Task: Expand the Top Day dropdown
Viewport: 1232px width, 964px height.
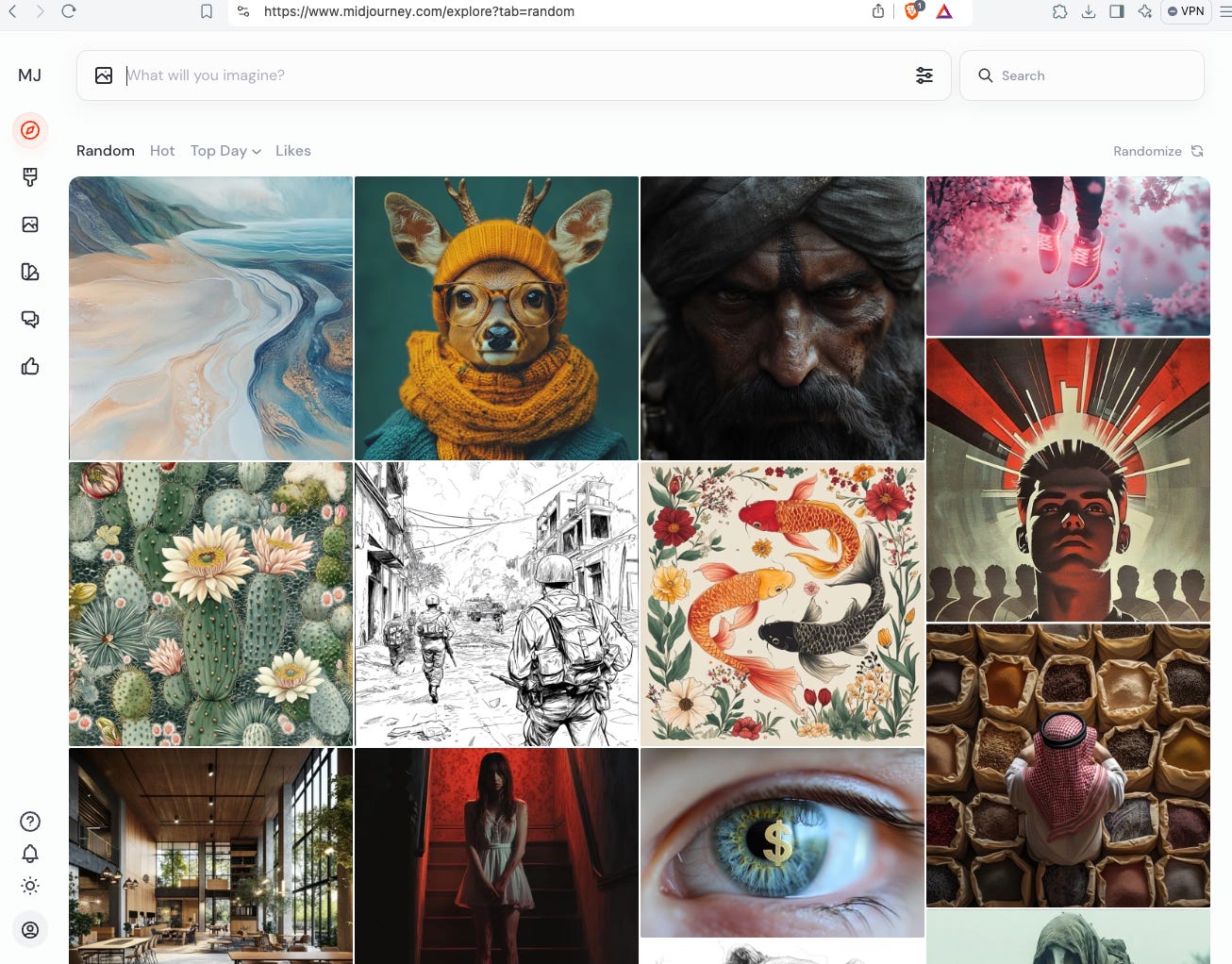Action: point(225,151)
